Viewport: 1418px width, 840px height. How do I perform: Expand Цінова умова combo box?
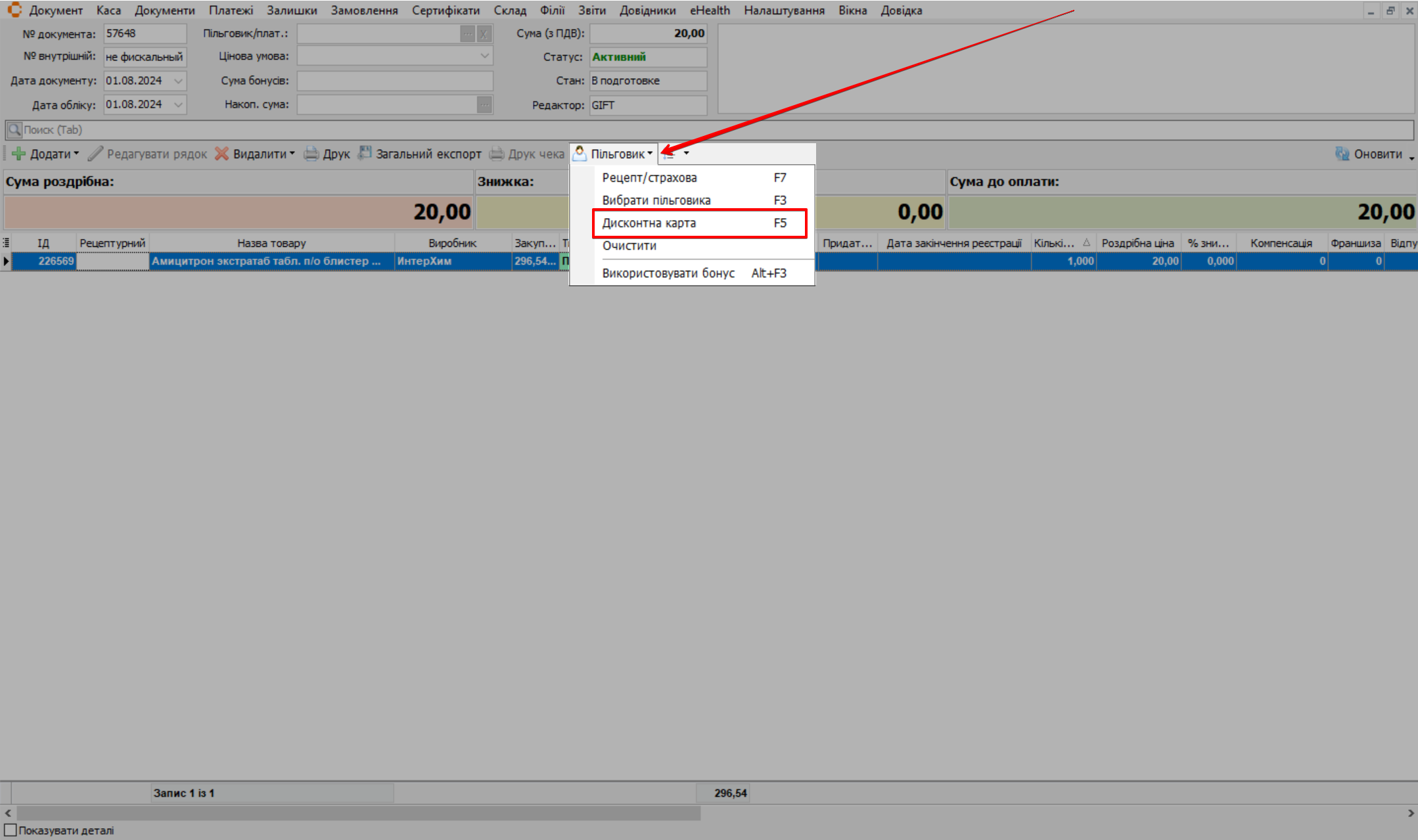[484, 56]
